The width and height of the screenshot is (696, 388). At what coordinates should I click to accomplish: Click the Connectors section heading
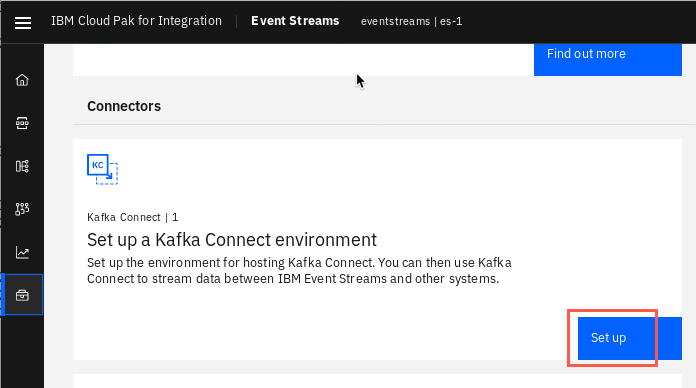pos(124,106)
